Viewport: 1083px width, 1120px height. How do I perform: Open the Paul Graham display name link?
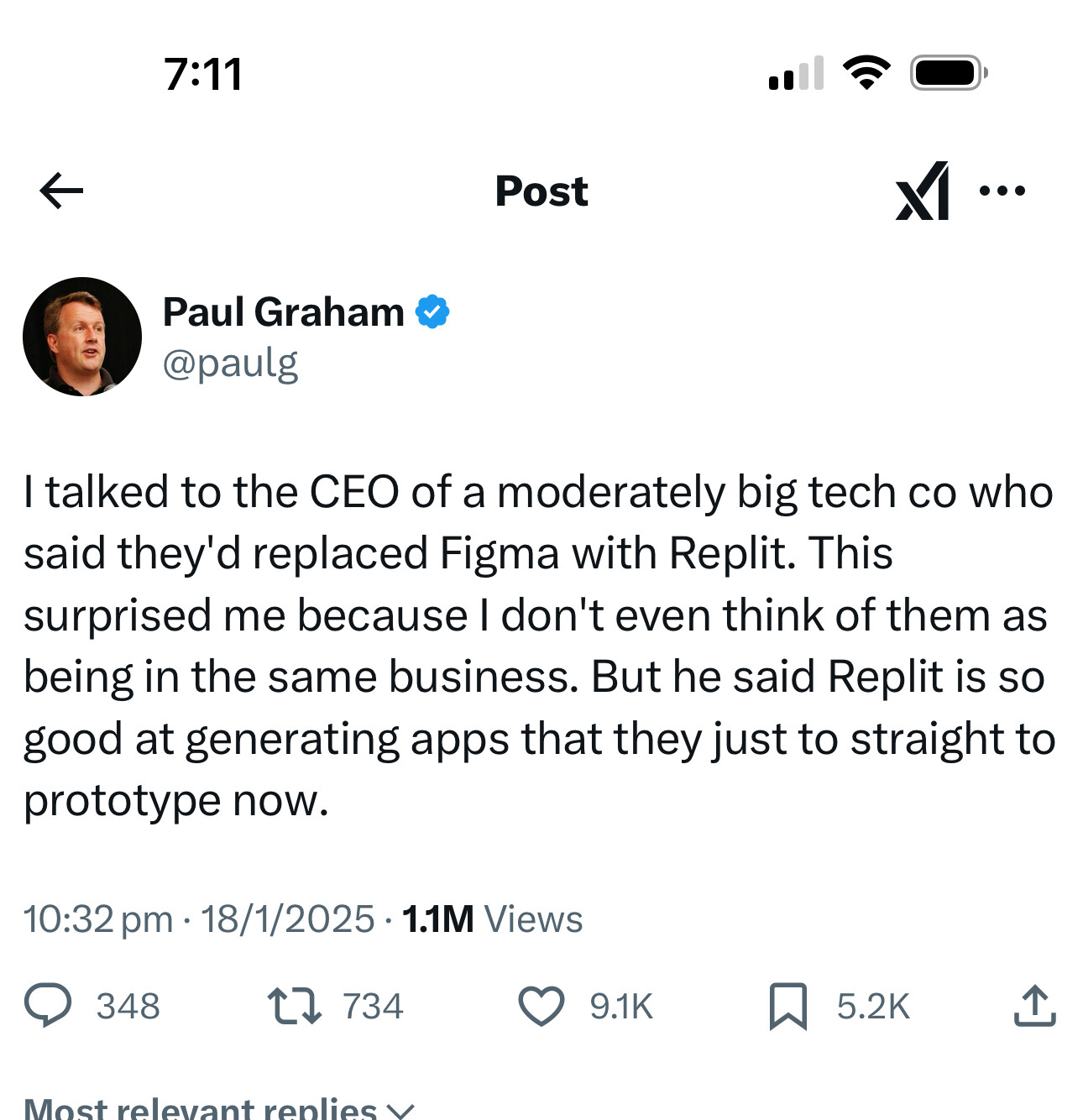(284, 312)
